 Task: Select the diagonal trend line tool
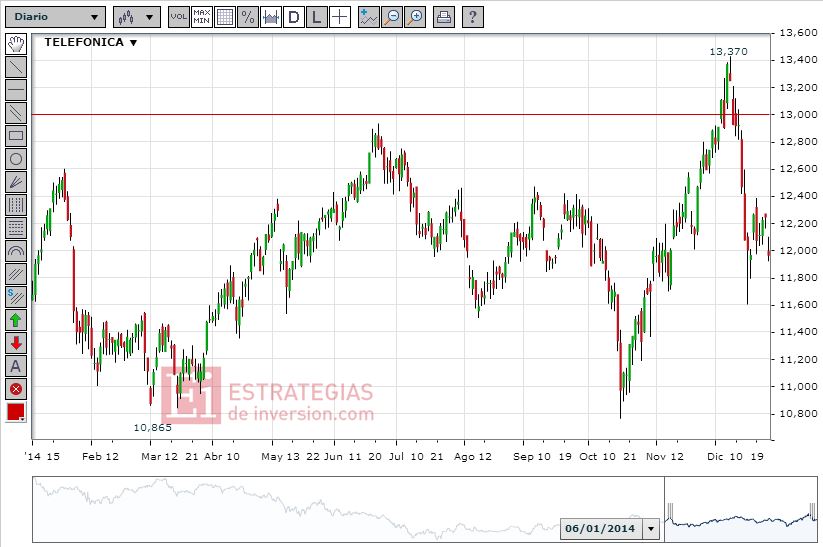click(16, 67)
